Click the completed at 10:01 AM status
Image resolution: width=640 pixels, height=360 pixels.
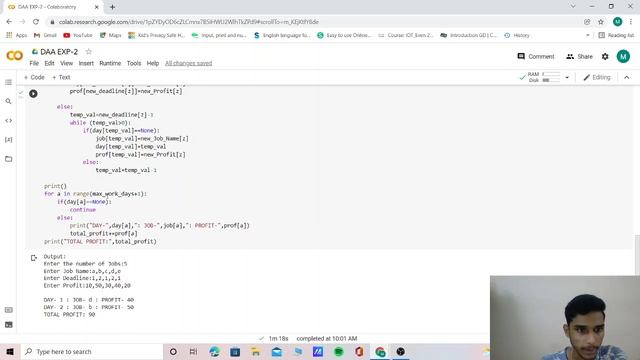[x=327, y=338]
